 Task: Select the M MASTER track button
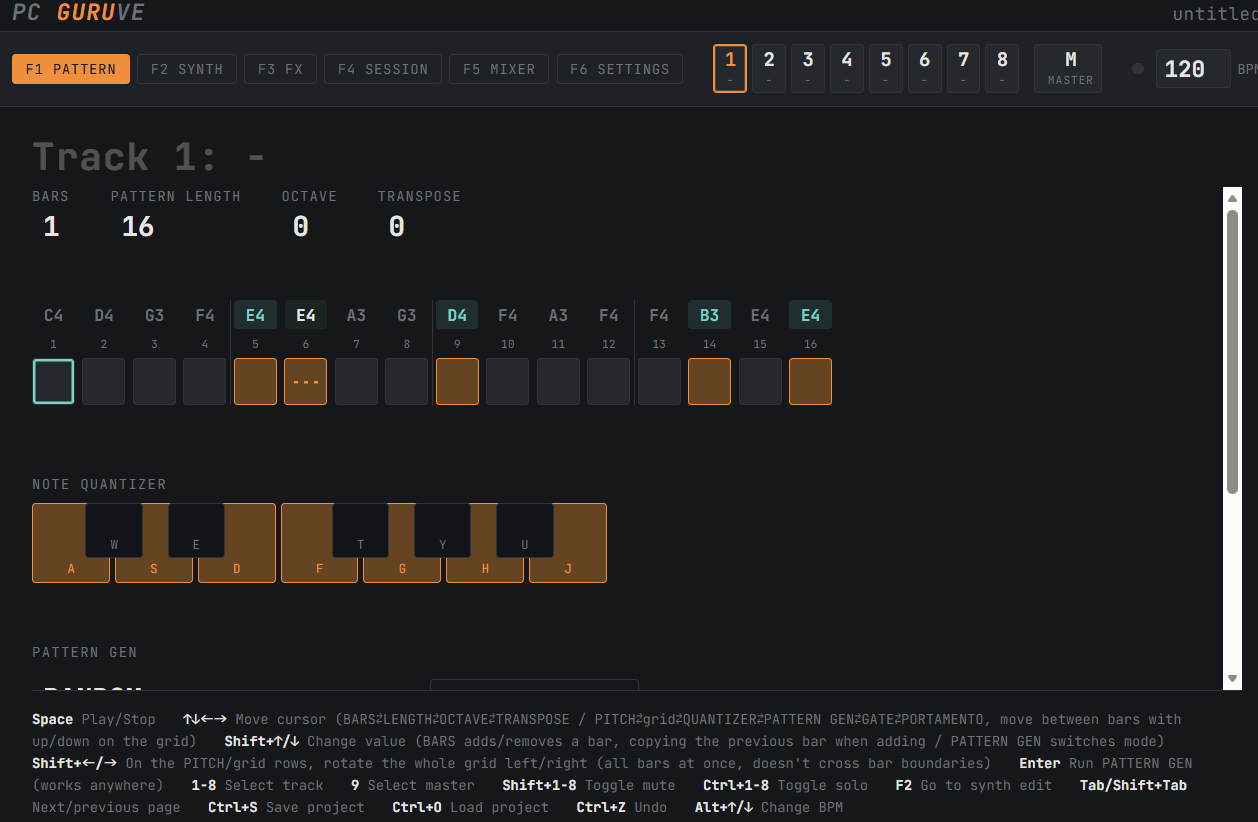click(x=1068, y=68)
